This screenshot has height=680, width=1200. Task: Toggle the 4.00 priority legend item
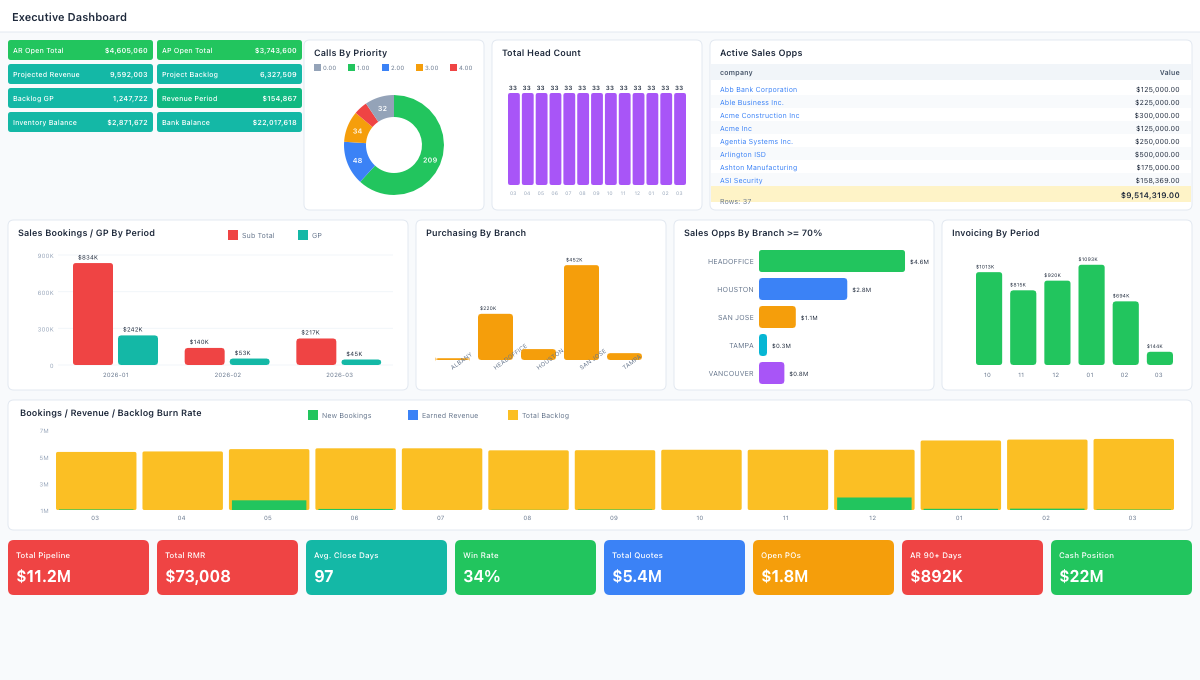pyautogui.click(x=460, y=68)
